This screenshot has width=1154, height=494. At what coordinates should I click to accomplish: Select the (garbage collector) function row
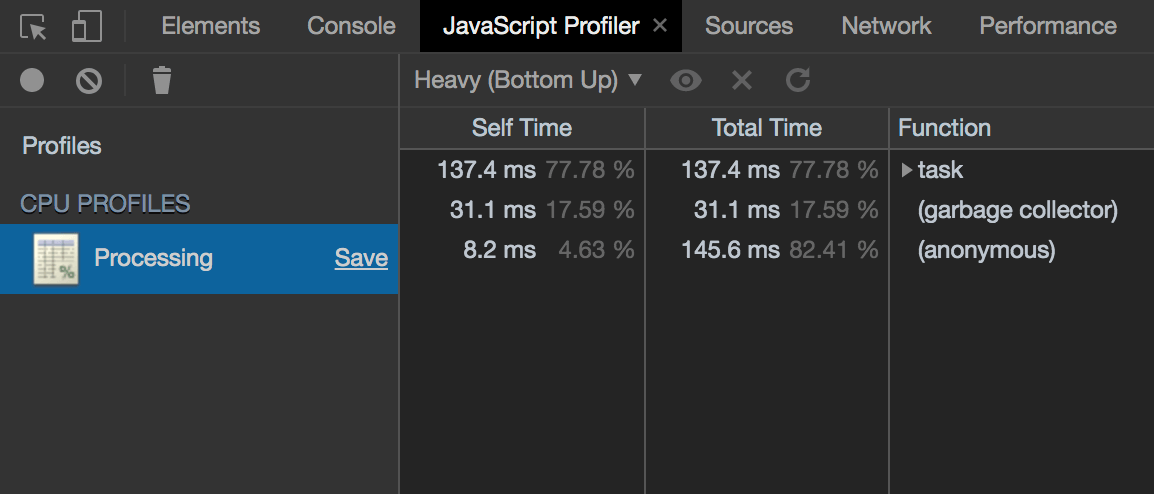tap(1017, 210)
